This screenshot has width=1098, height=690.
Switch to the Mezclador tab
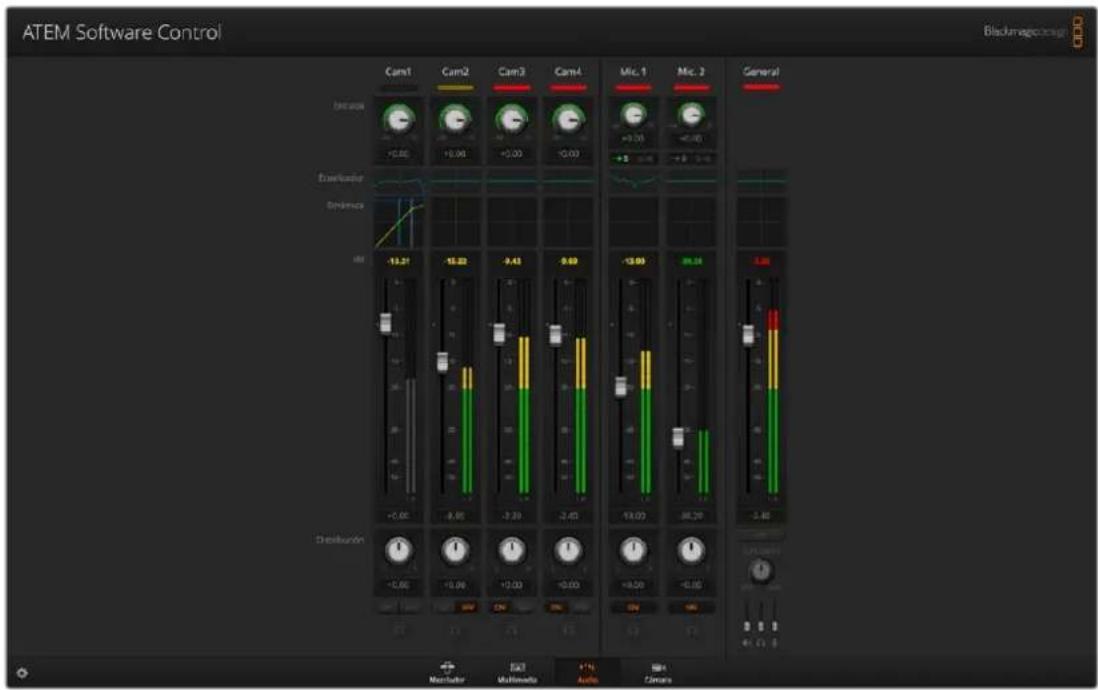pos(447,672)
